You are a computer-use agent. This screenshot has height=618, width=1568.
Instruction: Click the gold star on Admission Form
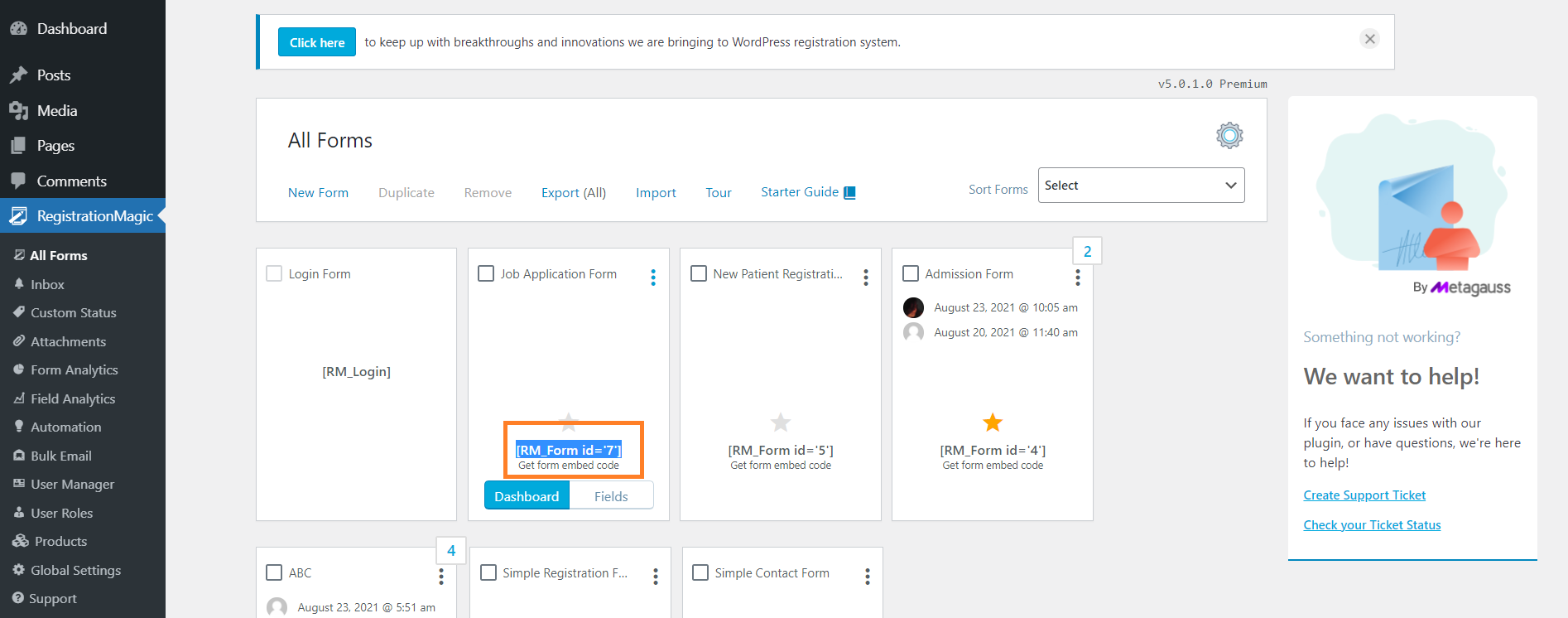[993, 422]
